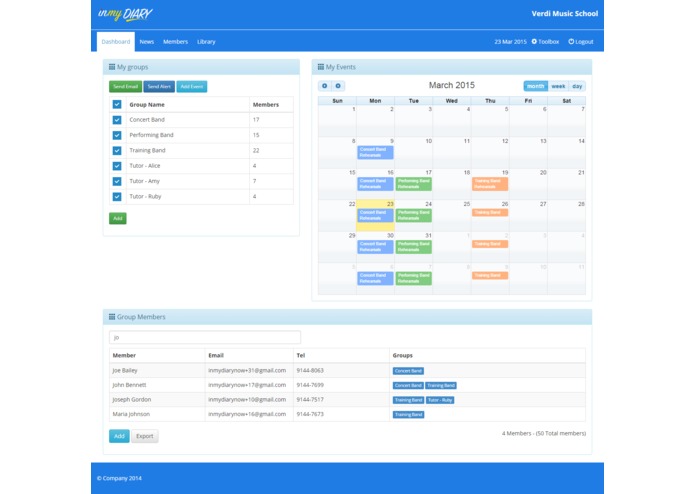Click the '4 Members - (50 Total members)' text
The height and width of the screenshot is (494, 695).
(544, 433)
